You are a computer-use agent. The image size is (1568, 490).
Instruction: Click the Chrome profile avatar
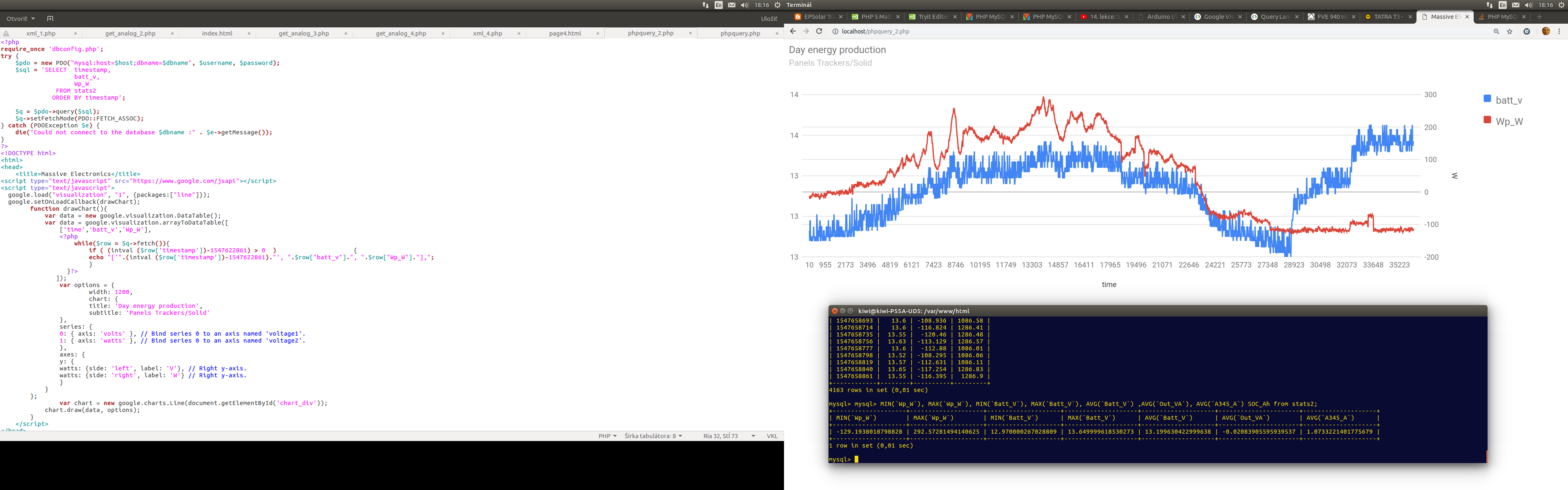[1546, 32]
